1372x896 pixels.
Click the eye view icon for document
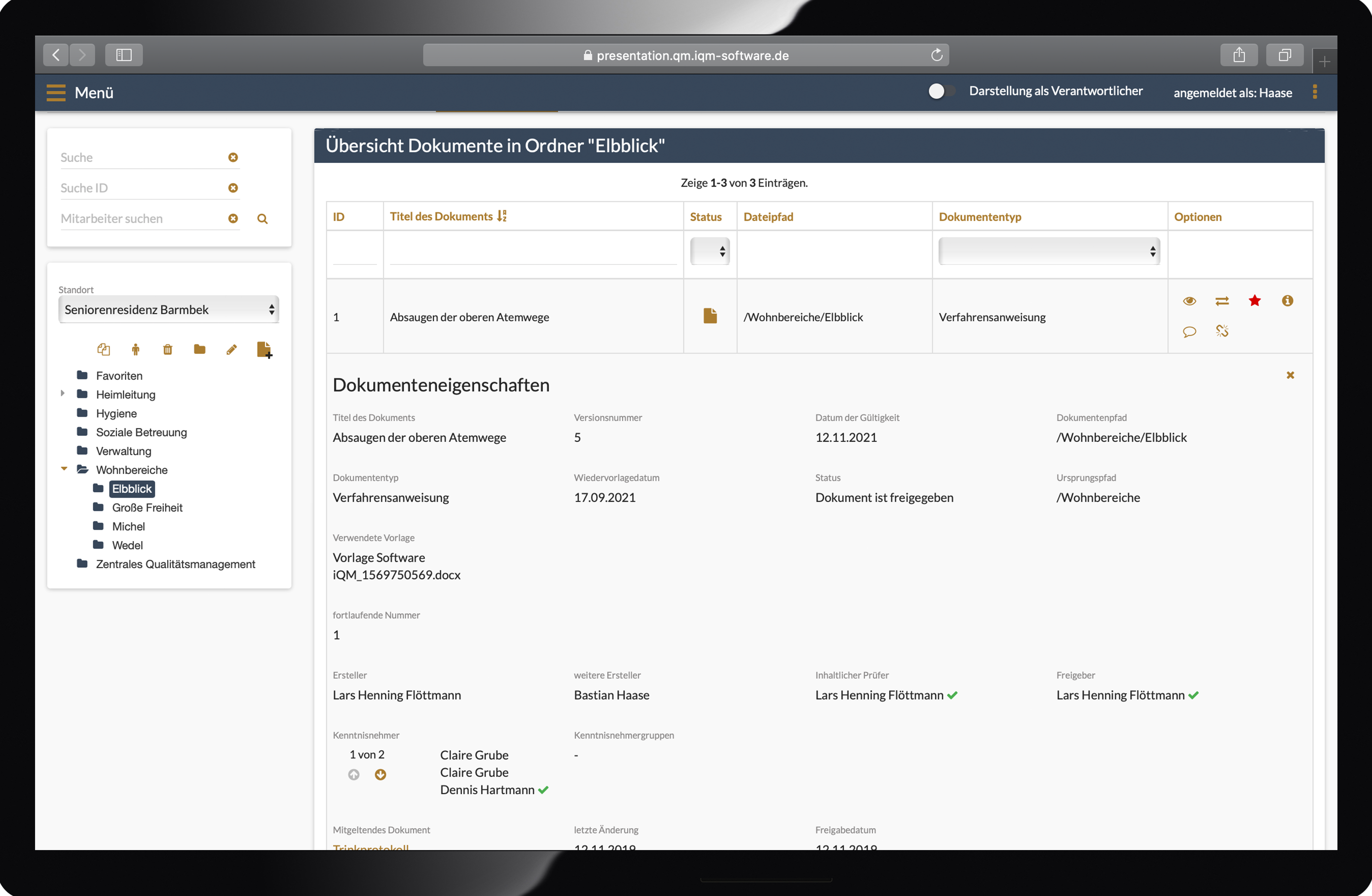pyautogui.click(x=1189, y=301)
